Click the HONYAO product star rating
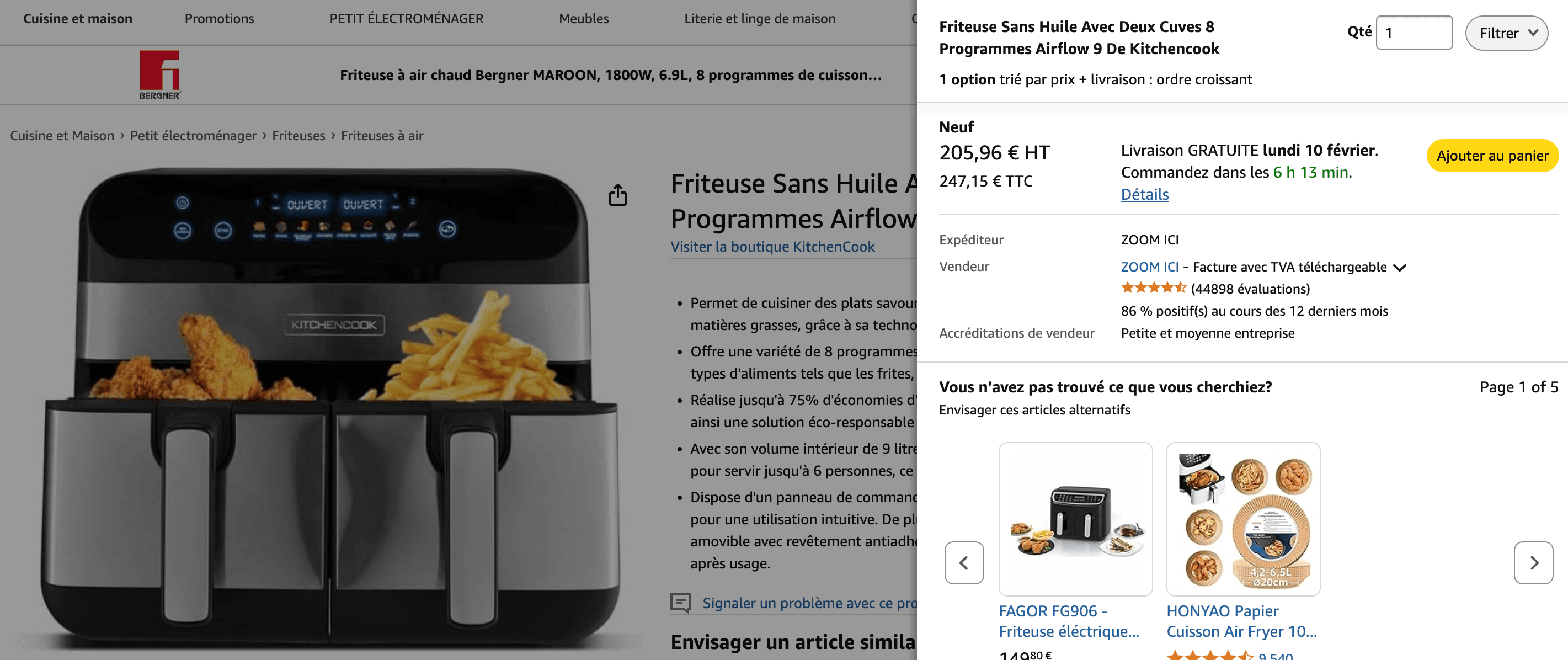The height and width of the screenshot is (660, 1568). click(1210, 655)
